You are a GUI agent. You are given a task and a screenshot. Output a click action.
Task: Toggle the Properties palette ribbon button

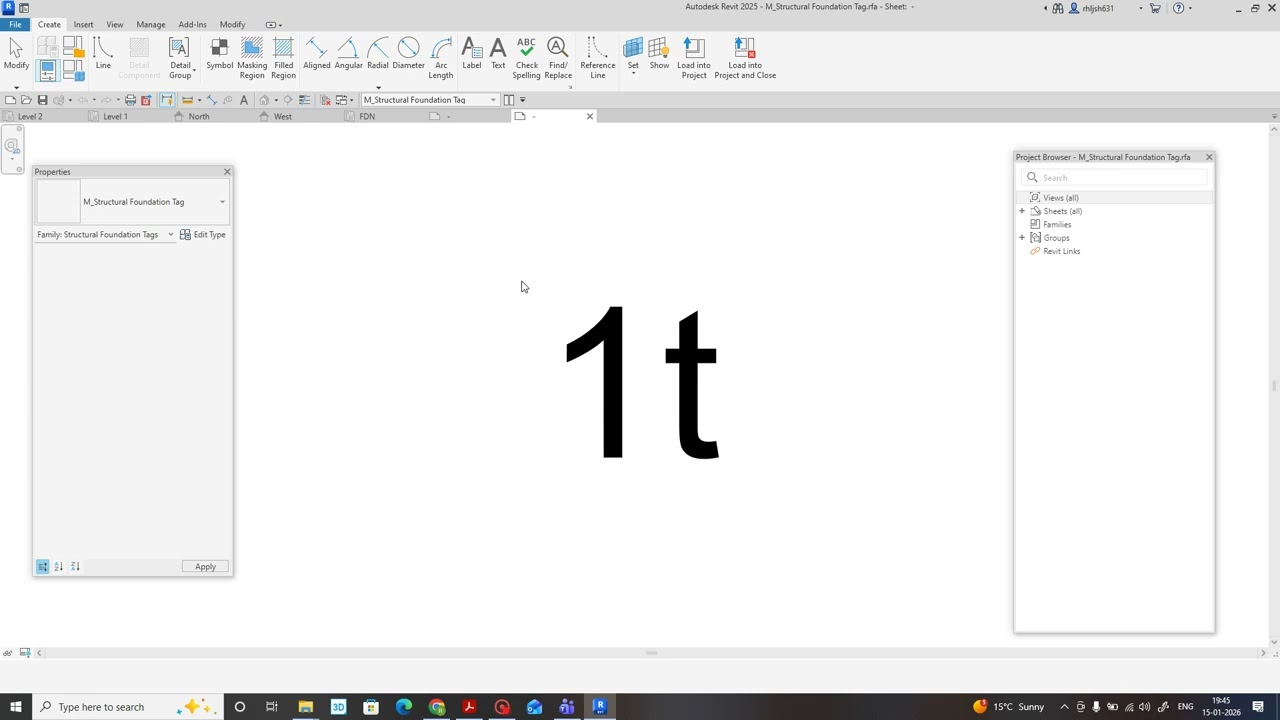[47, 70]
